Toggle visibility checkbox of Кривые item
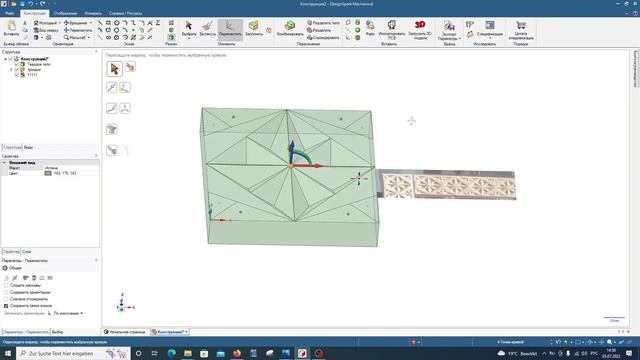640x360 pixels. point(17,69)
